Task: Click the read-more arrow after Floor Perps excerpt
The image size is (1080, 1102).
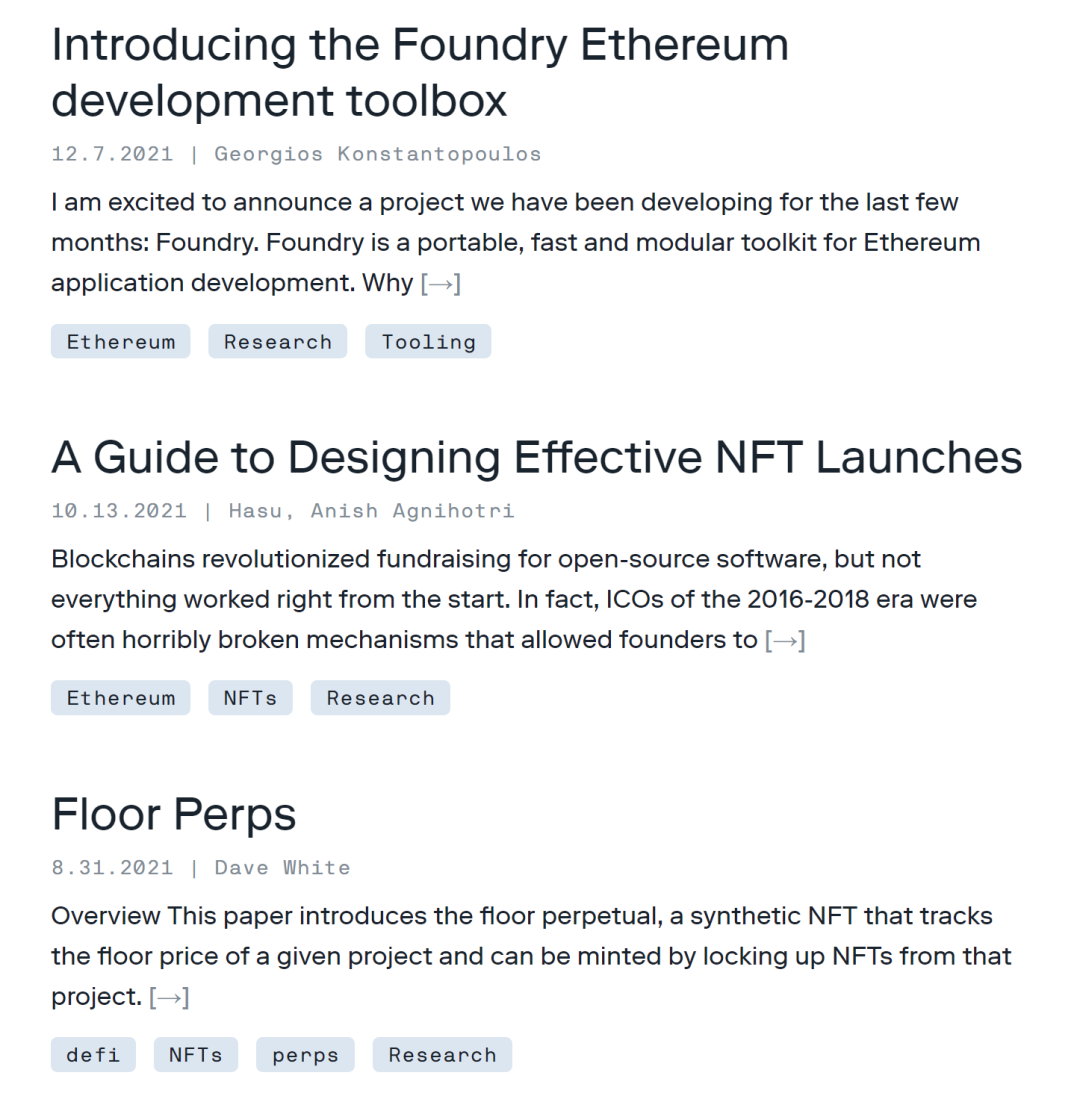Action: tap(169, 998)
